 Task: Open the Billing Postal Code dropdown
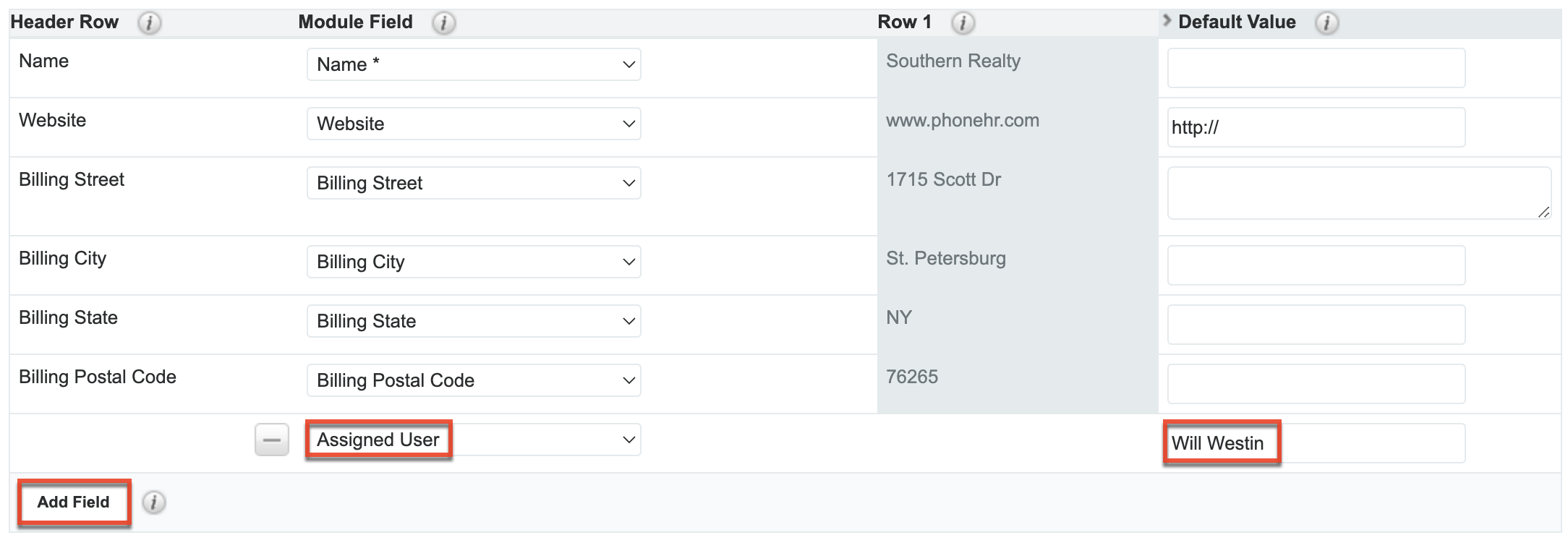click(474, 380)
